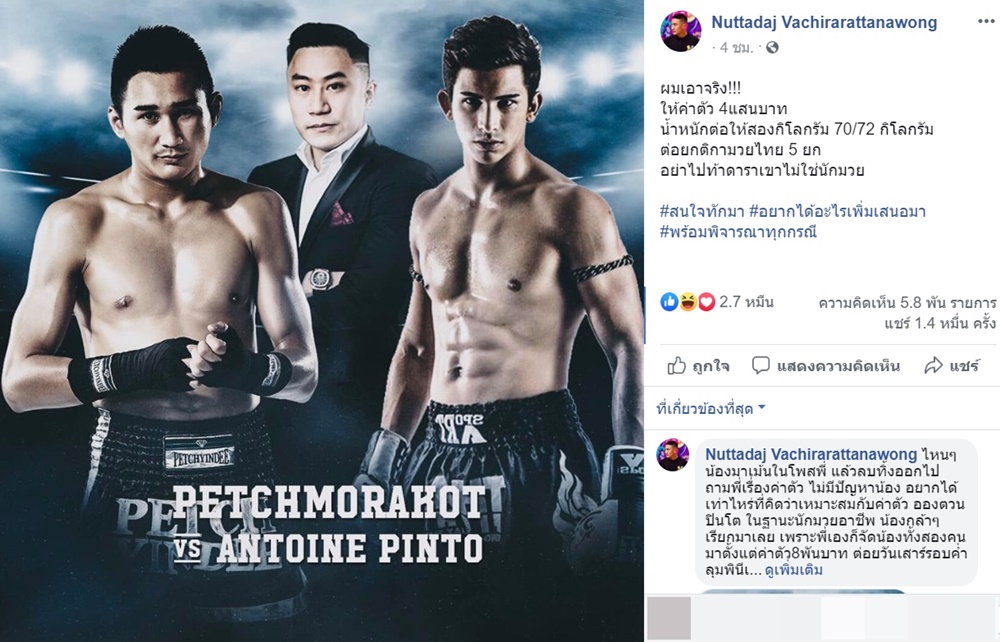Click the #พร้อมพิจารณาทุกกรณี hashtag
This screenshot has width=1000, height=642.
pyautogui.click(x=739, y=231)
